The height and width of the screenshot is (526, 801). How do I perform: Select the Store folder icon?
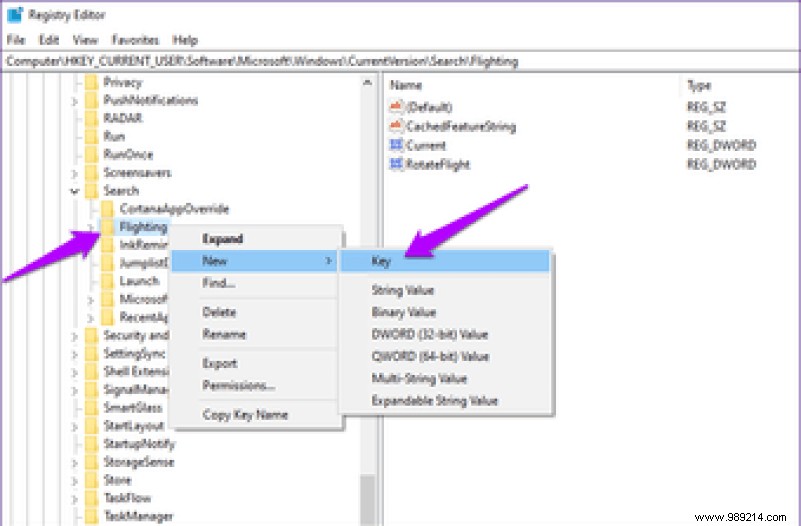(x=91, y=481)
